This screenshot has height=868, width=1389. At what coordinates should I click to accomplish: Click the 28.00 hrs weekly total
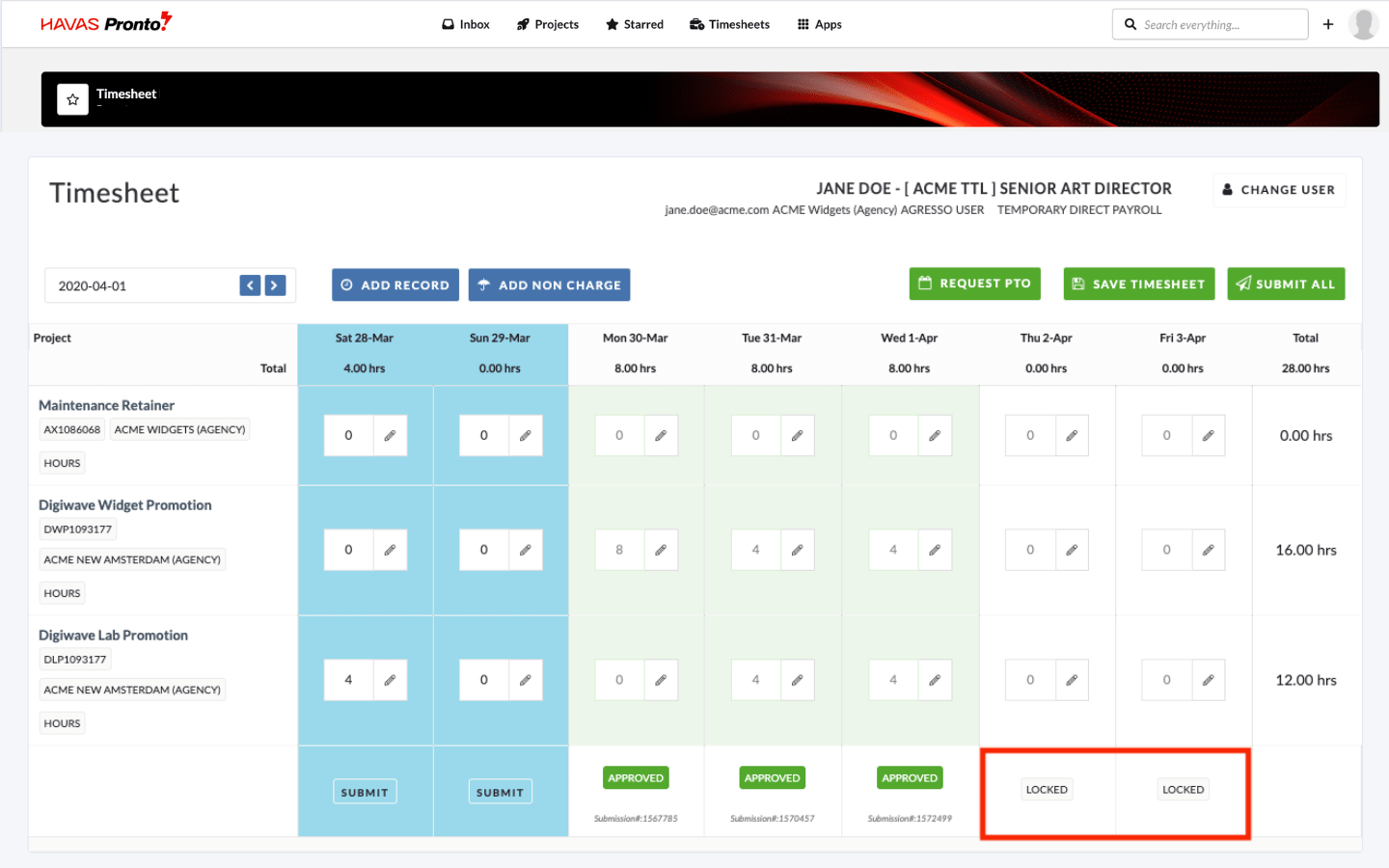[x=1305, y=368]
